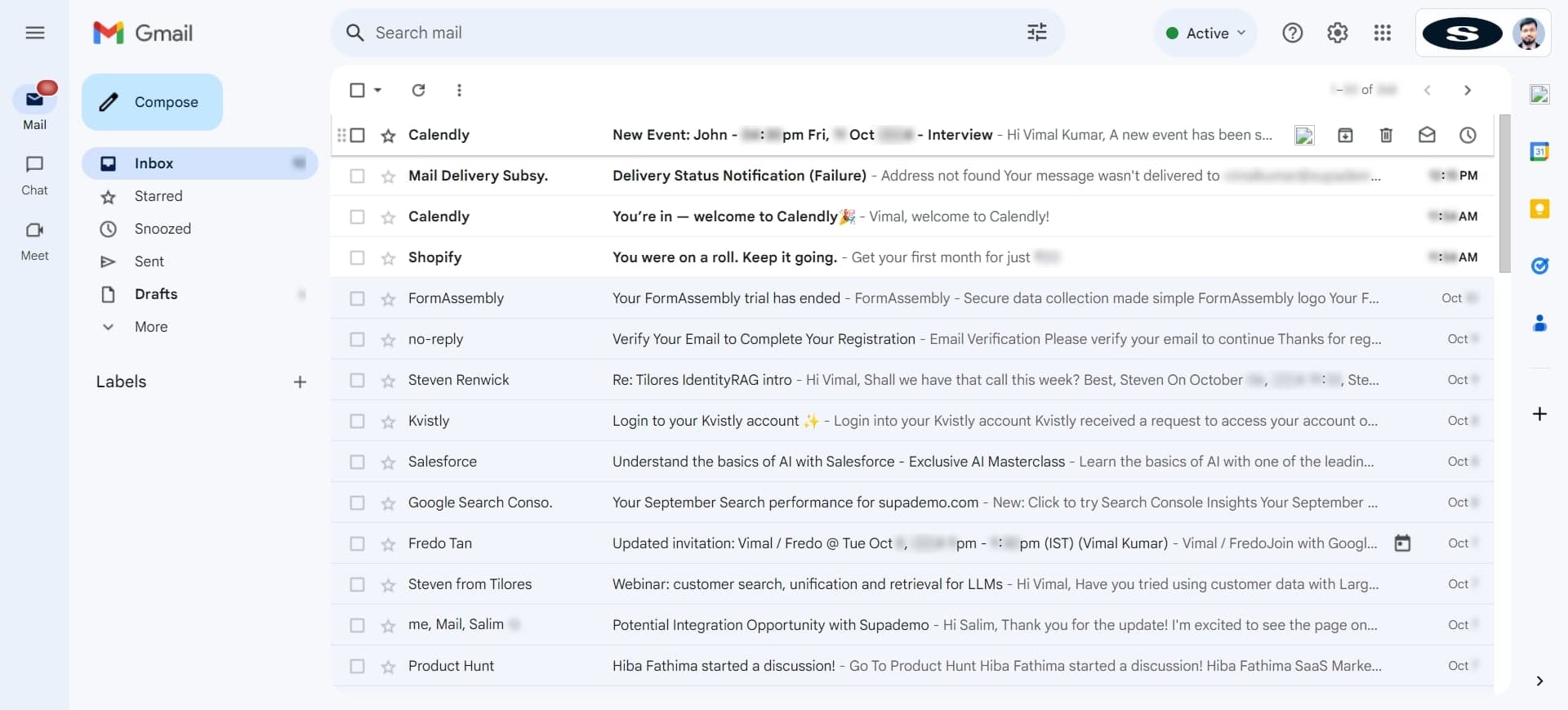This screenshot has width=1568, height=710.
Task: Open Google Tasks in side panel
Action: click(1539, 266)
